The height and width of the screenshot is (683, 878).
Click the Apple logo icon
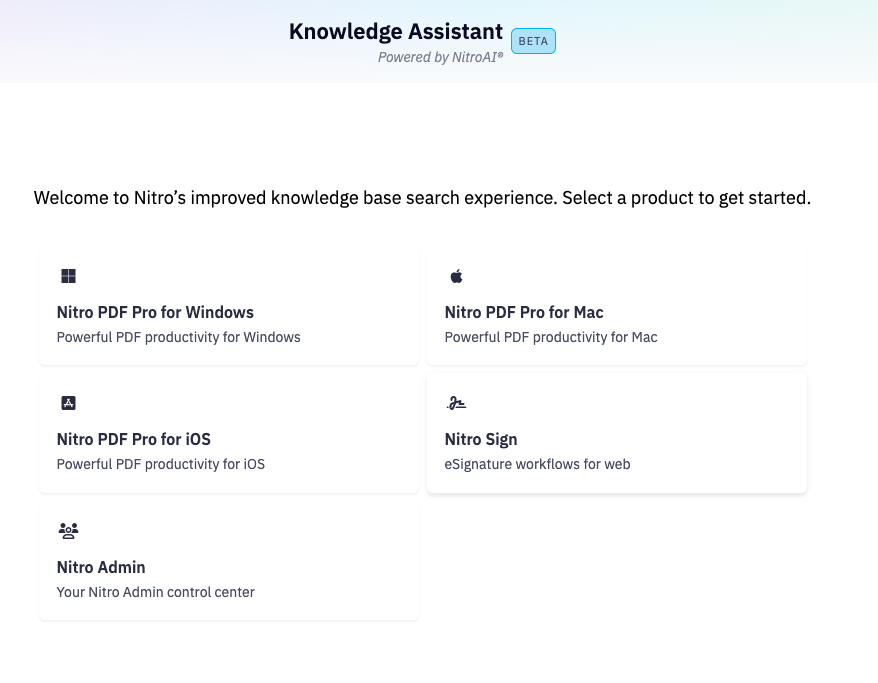456,276
